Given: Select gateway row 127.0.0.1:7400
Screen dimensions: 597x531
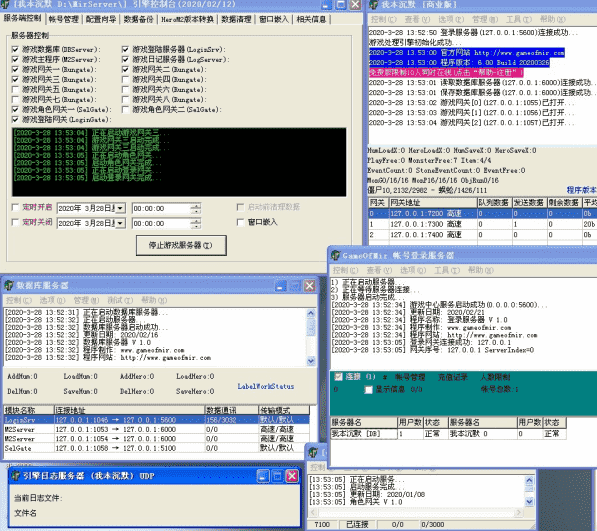Looking at the screenshot, I should [x=482, y=234].
